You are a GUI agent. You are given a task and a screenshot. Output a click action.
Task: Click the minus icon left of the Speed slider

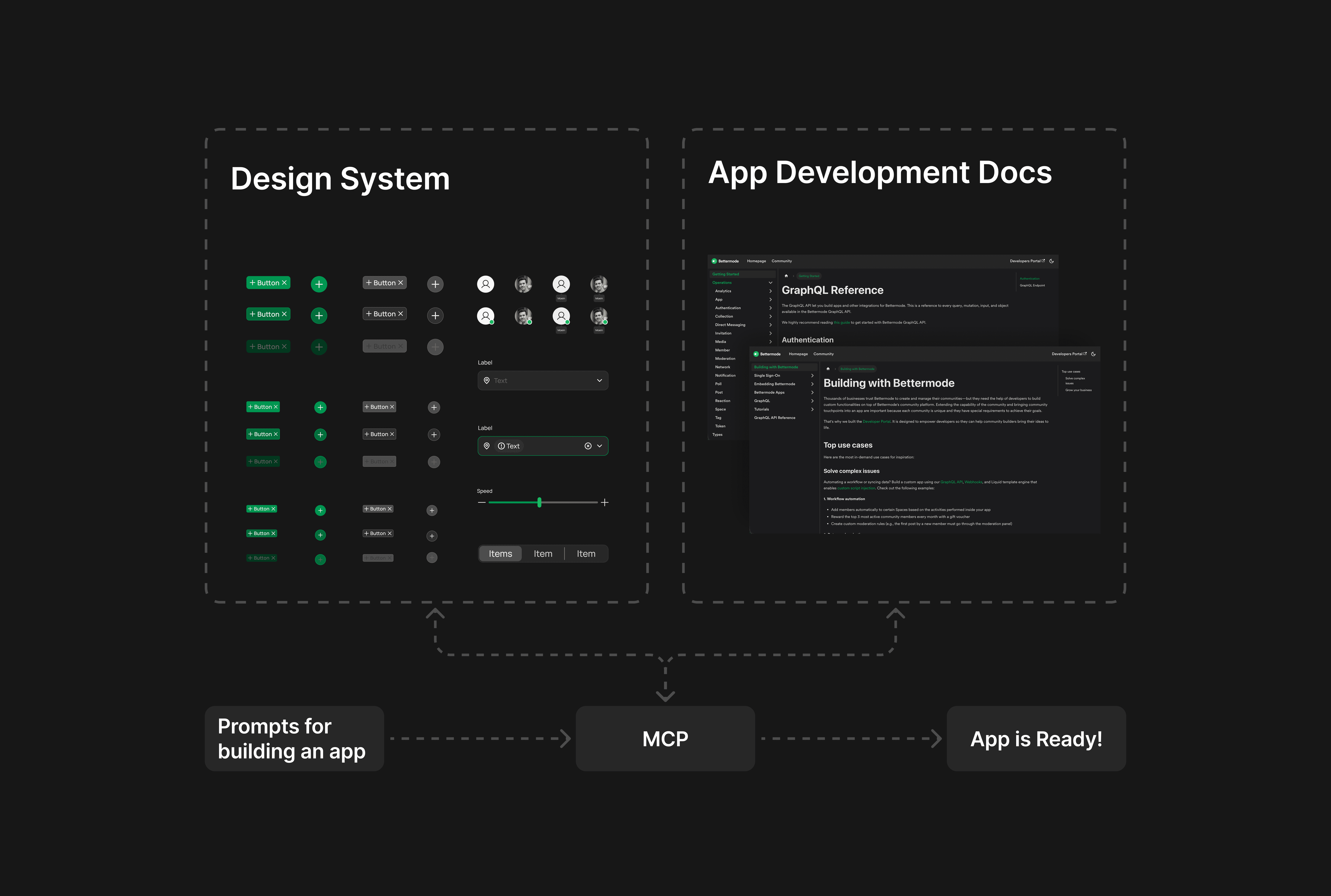coord(482,502)
